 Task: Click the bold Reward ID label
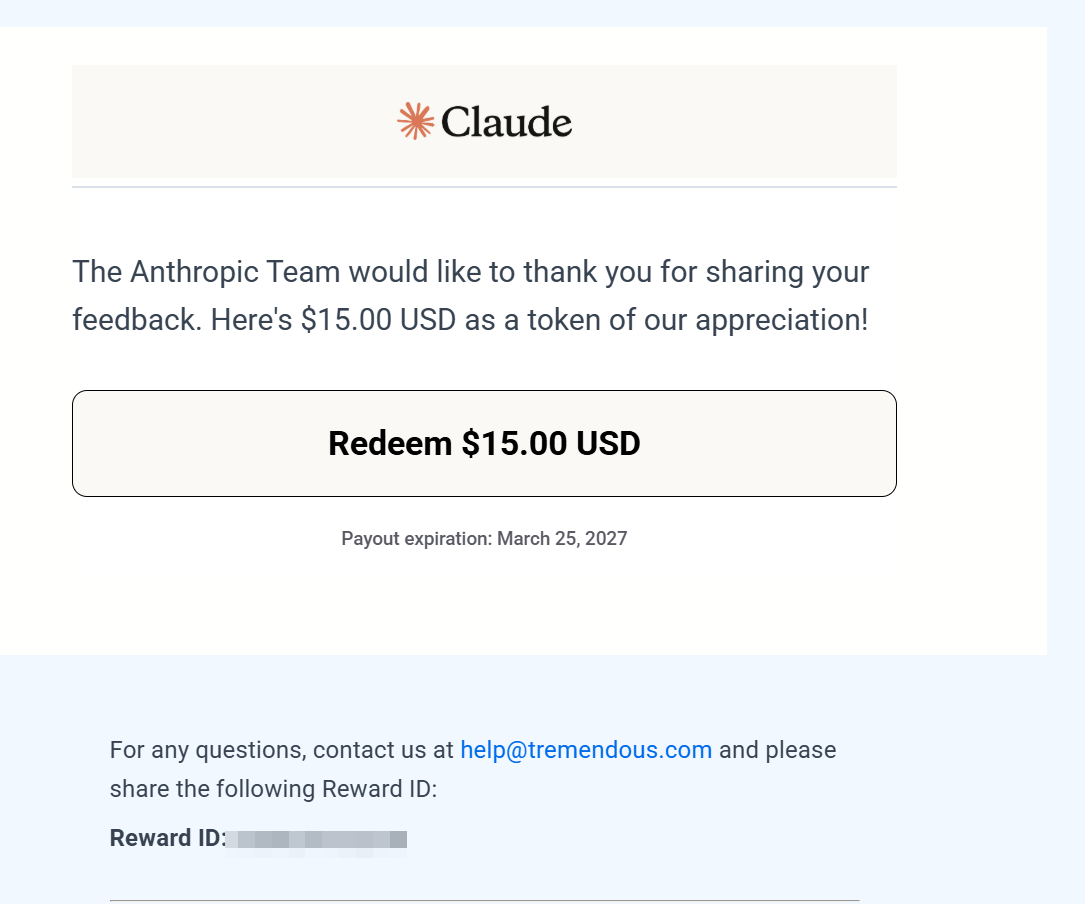click(168, 838)
